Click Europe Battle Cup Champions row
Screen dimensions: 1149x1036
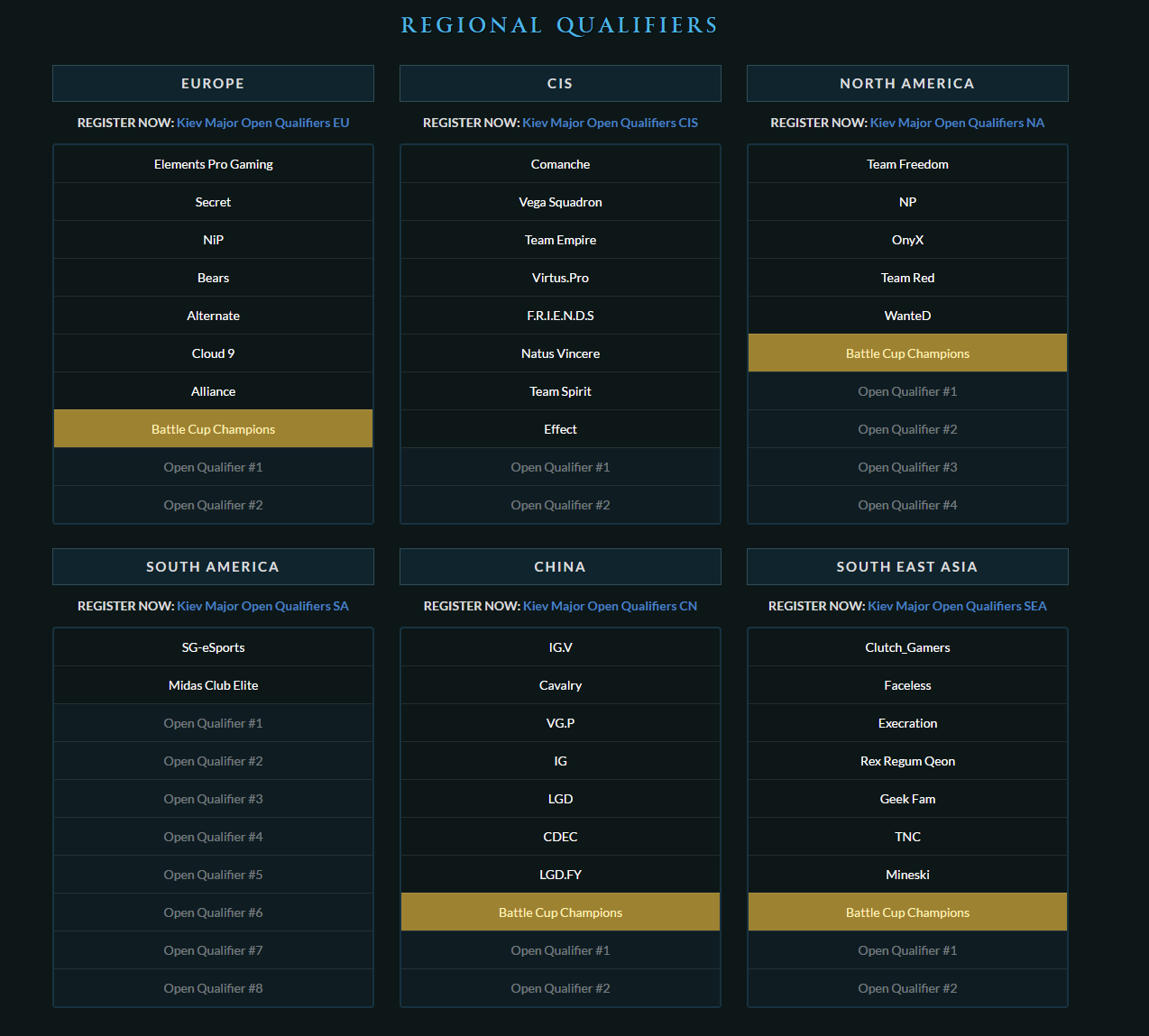pyautogui.click(x=213, y=429)
